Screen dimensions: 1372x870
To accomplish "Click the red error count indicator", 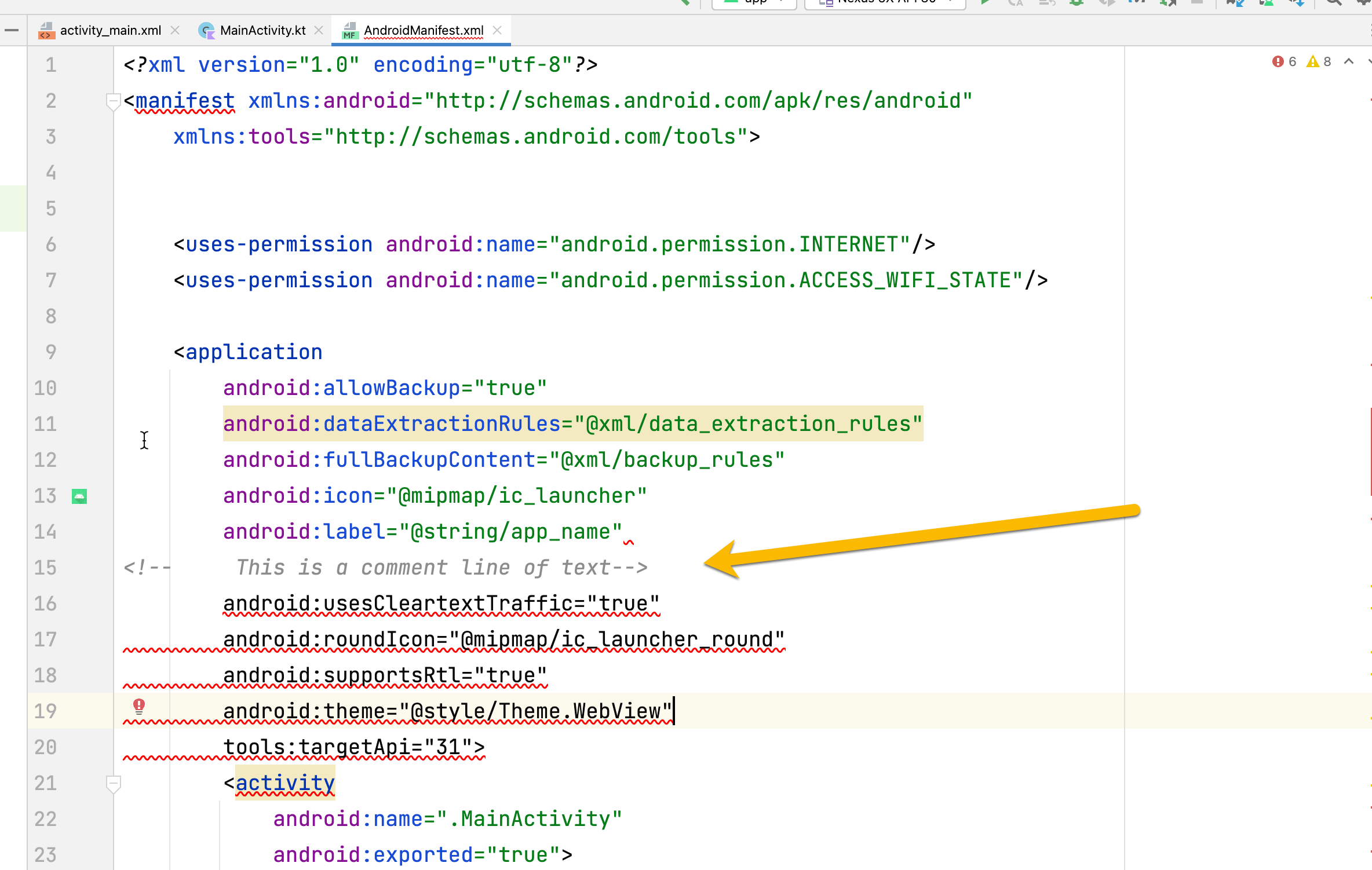I will (x=1284, y=62).
